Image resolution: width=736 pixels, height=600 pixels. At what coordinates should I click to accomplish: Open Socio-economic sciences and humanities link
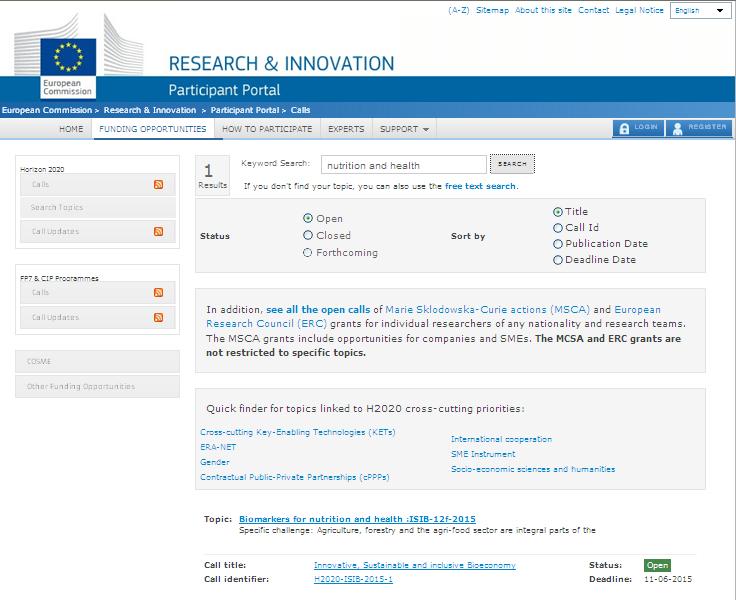click(x=533, y=469)
